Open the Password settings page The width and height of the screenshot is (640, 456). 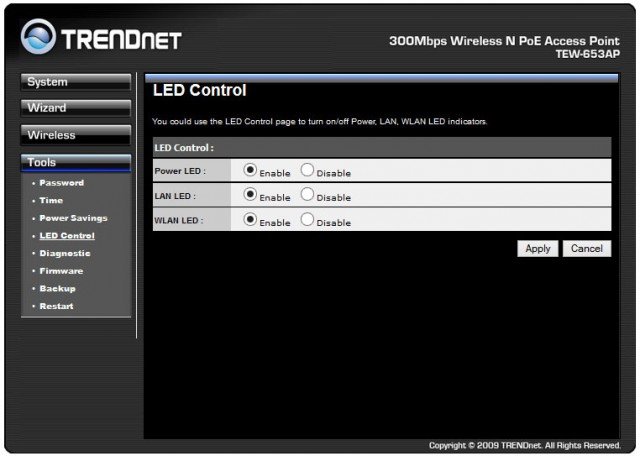[61, 183]
